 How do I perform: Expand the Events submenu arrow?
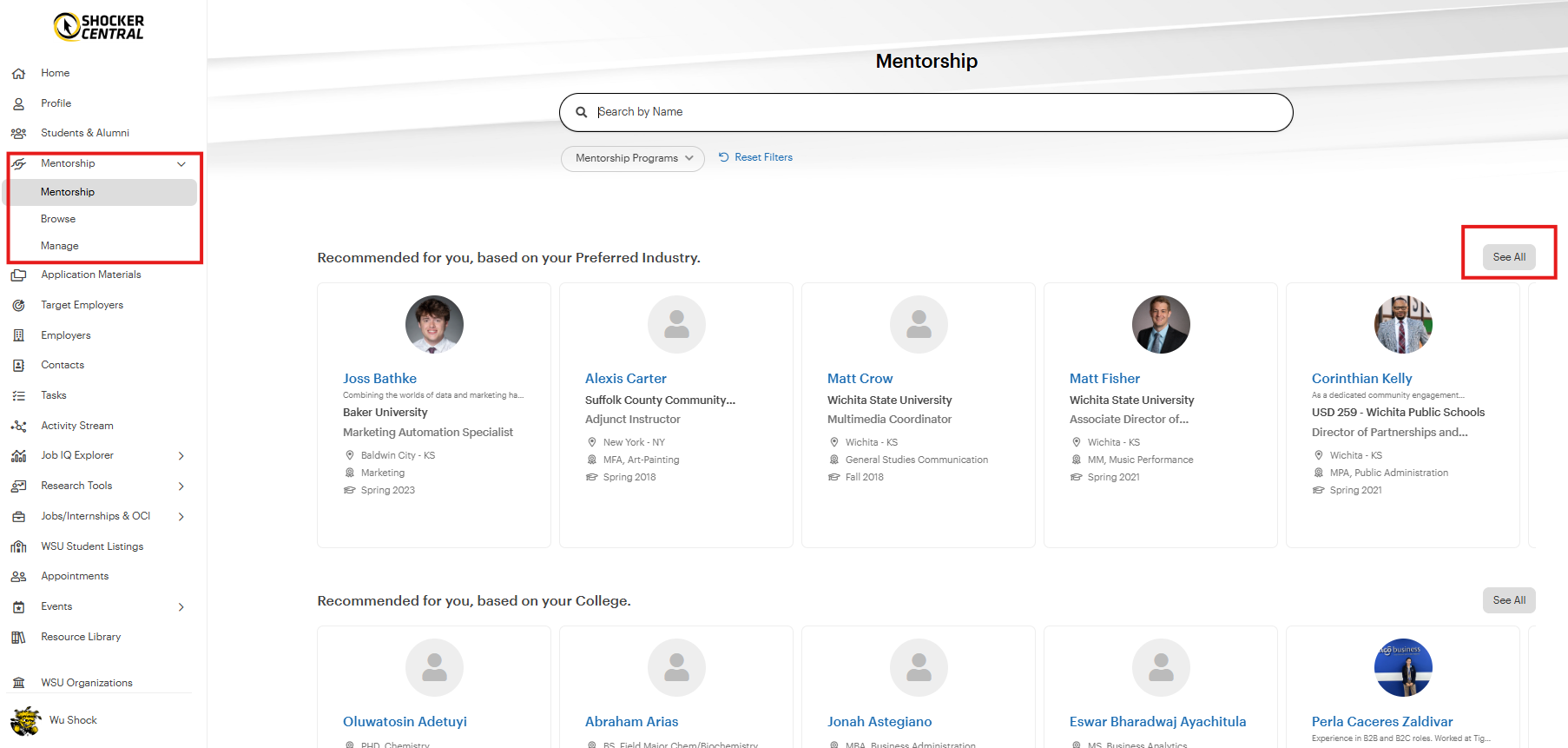click(x=181, y=607)
